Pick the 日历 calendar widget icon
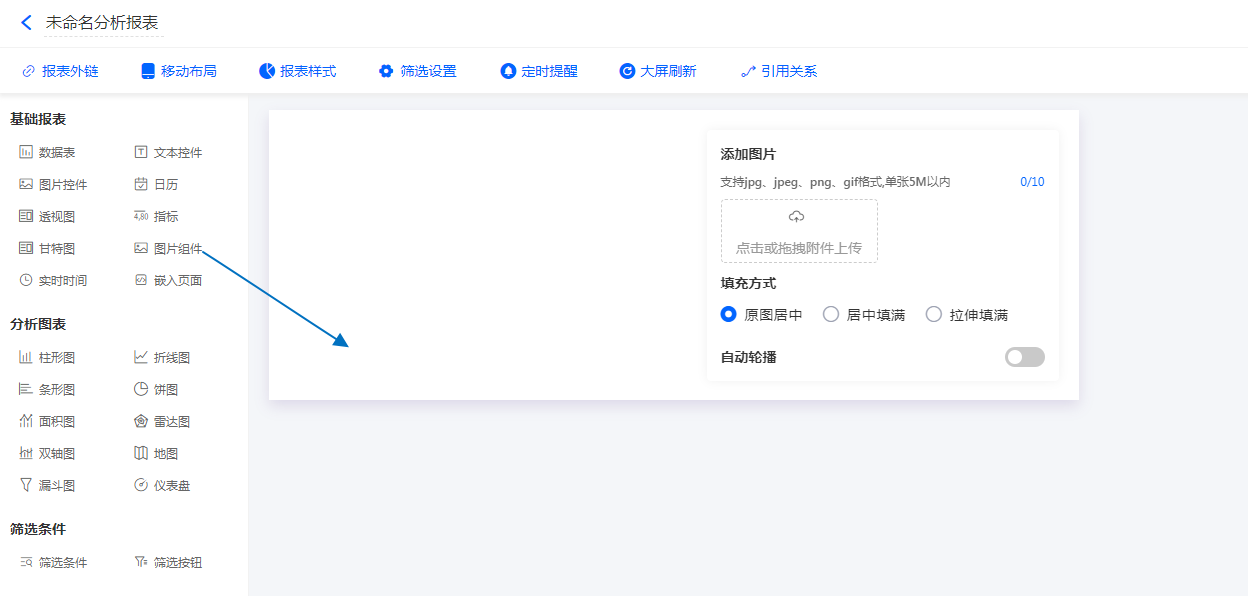This screenshot has width=1252, height=606. [x=141, y=184]
